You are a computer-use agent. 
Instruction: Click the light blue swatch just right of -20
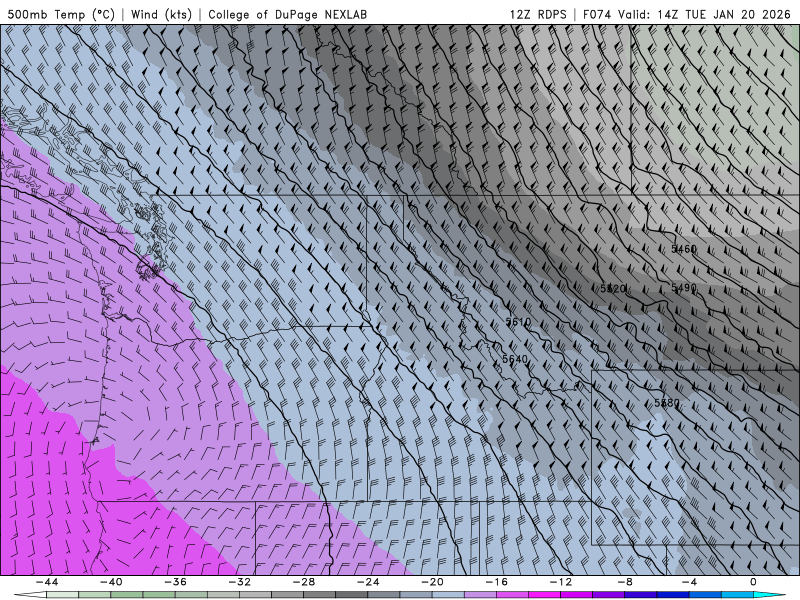(x=448, y=595)
